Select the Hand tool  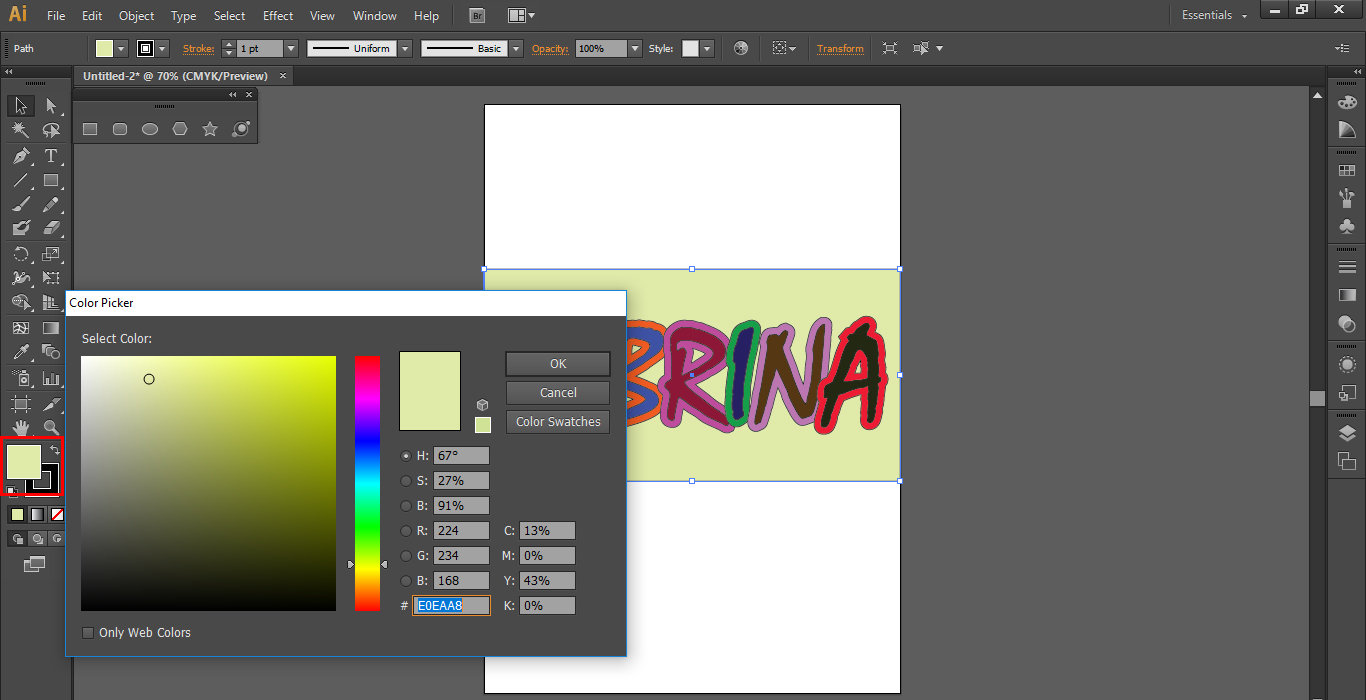(20, 425)
